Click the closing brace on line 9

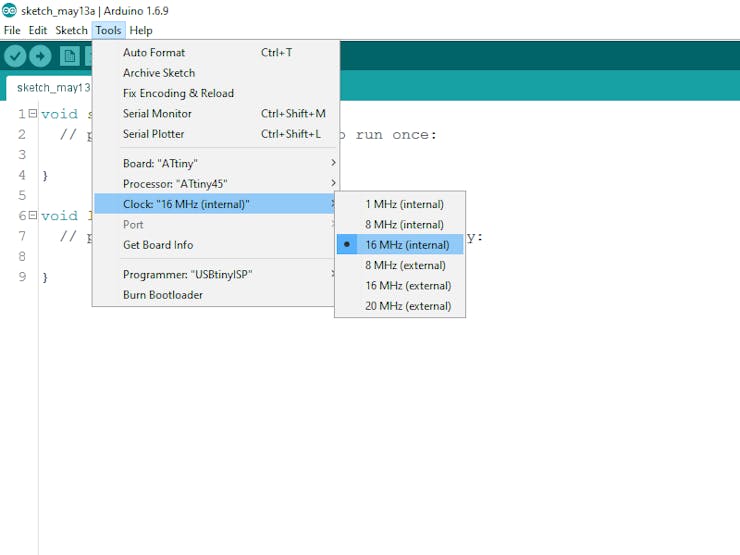(45, 277)
